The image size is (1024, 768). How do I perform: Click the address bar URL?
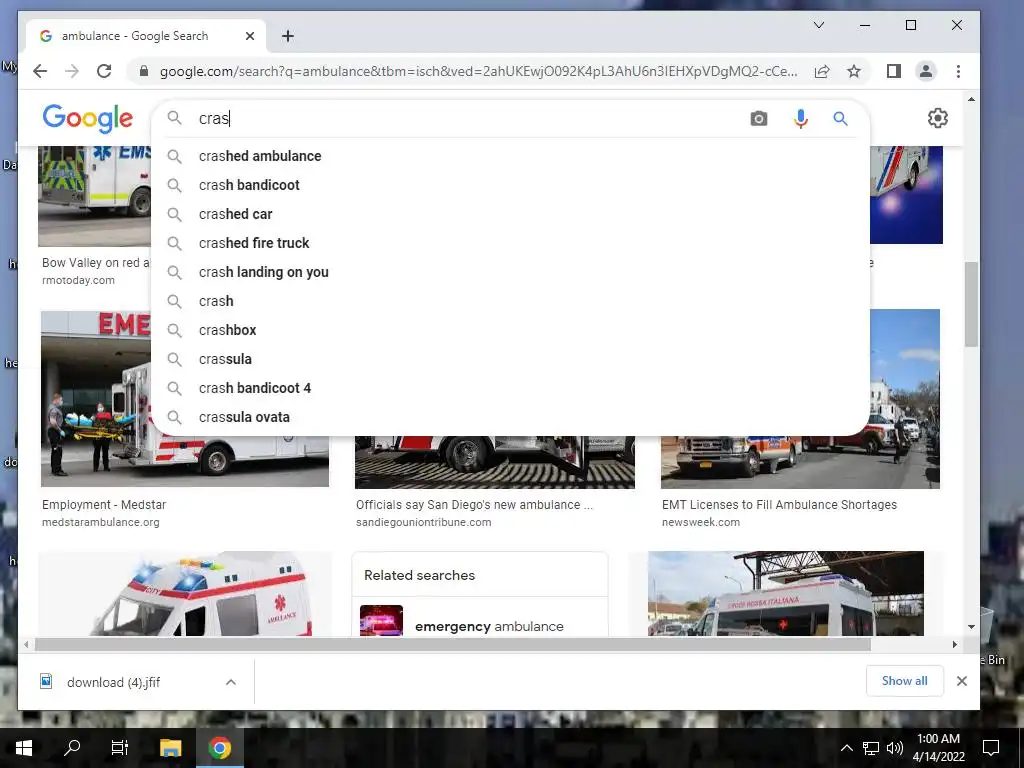pos(478,71)
